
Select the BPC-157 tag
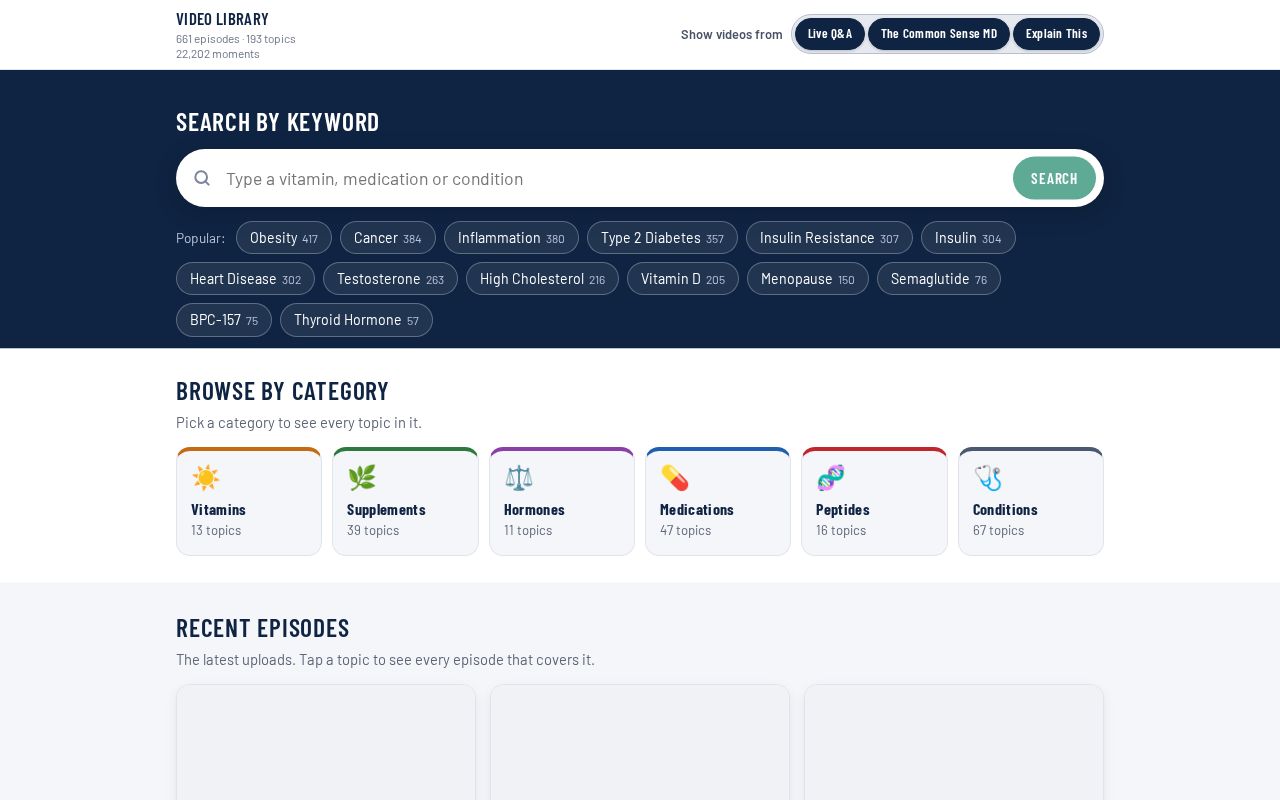coord(224,320)
